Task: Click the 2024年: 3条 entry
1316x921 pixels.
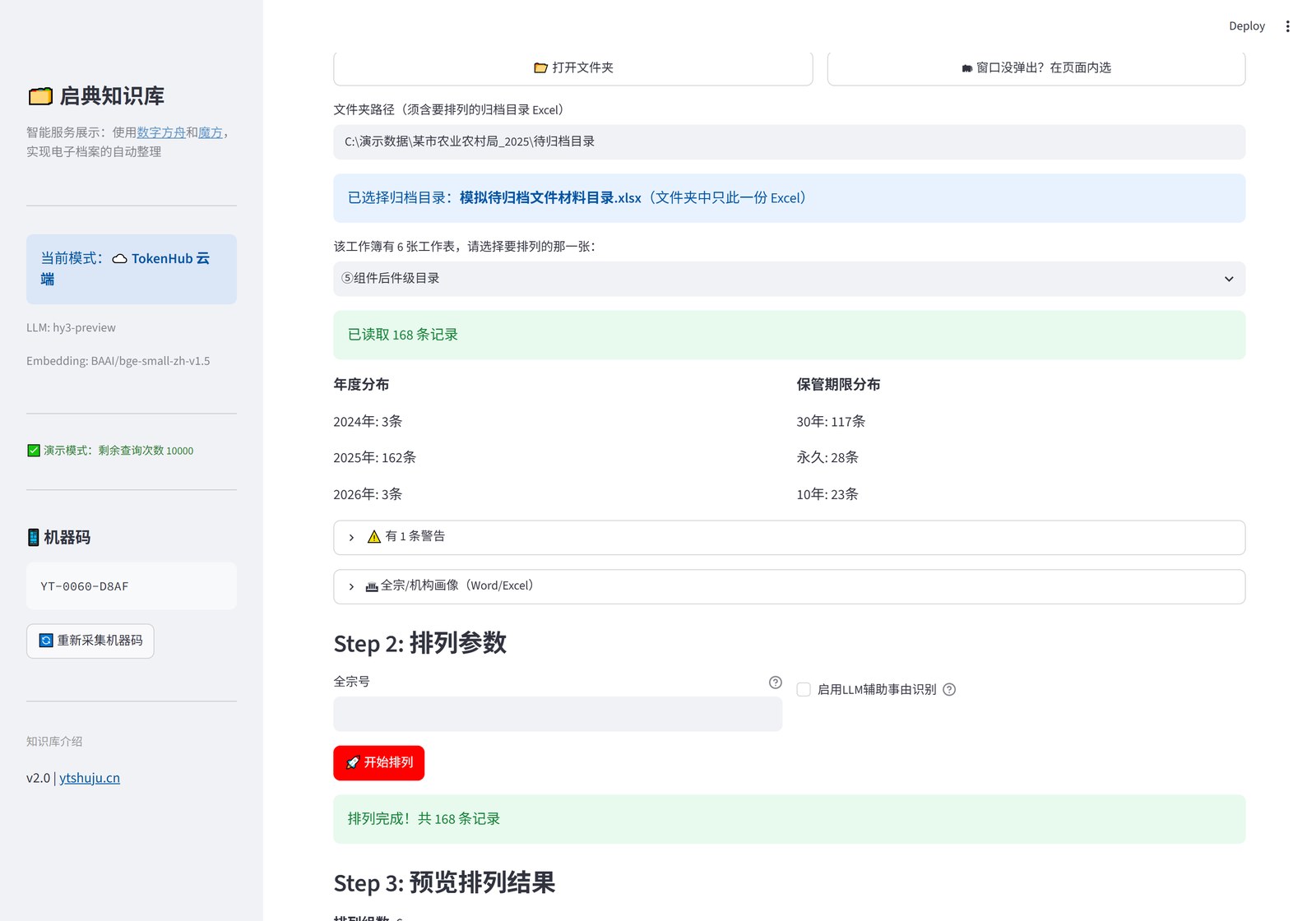Action: point(368,422)
